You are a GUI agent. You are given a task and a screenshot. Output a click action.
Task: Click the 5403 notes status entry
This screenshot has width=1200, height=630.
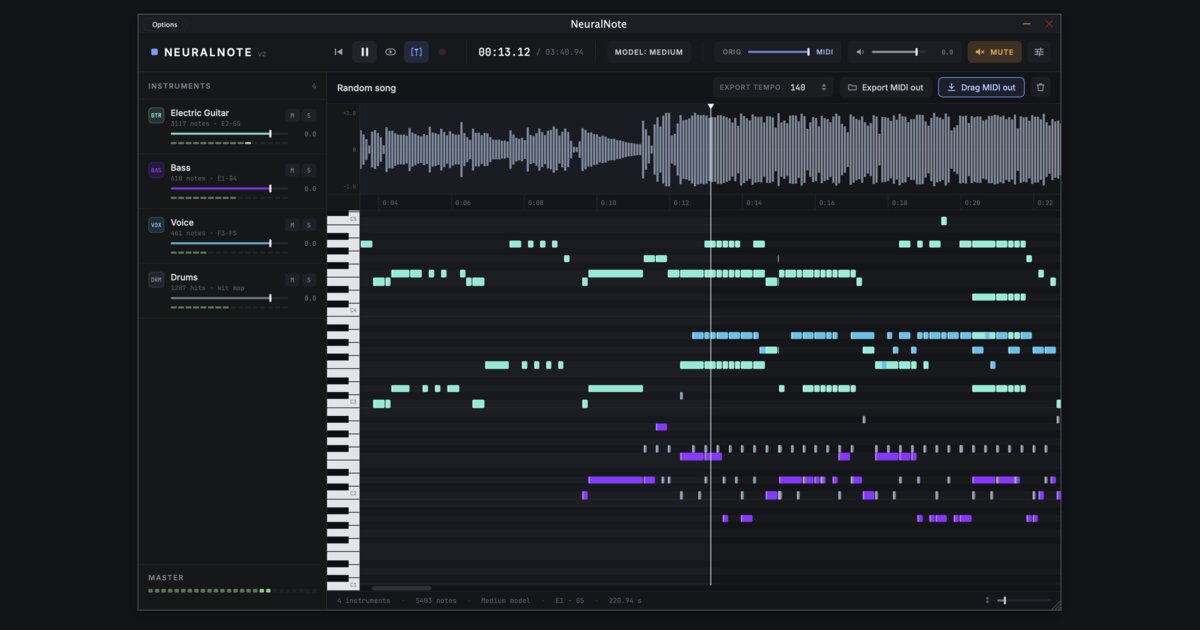[436, 601]
